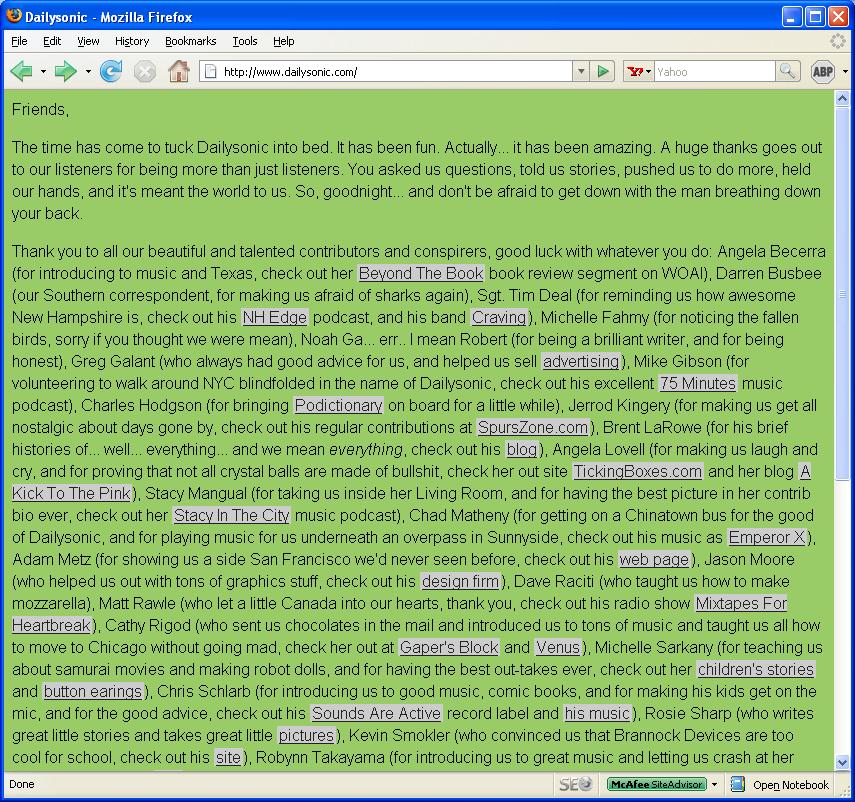Click the button earings link
855x802 pixels.
coord(93,691)
